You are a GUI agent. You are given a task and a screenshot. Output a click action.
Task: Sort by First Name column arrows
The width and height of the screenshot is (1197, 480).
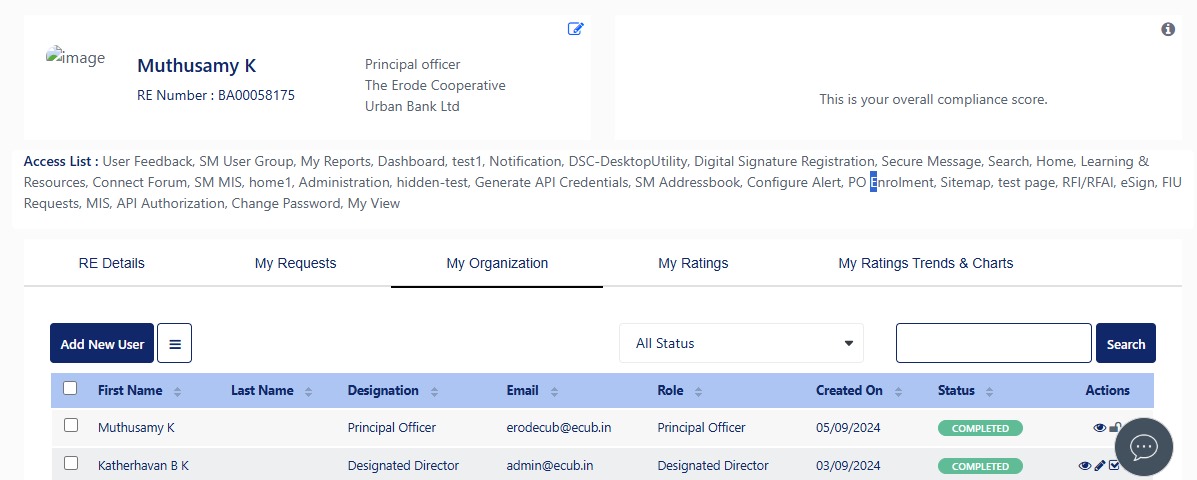(178, 391)
